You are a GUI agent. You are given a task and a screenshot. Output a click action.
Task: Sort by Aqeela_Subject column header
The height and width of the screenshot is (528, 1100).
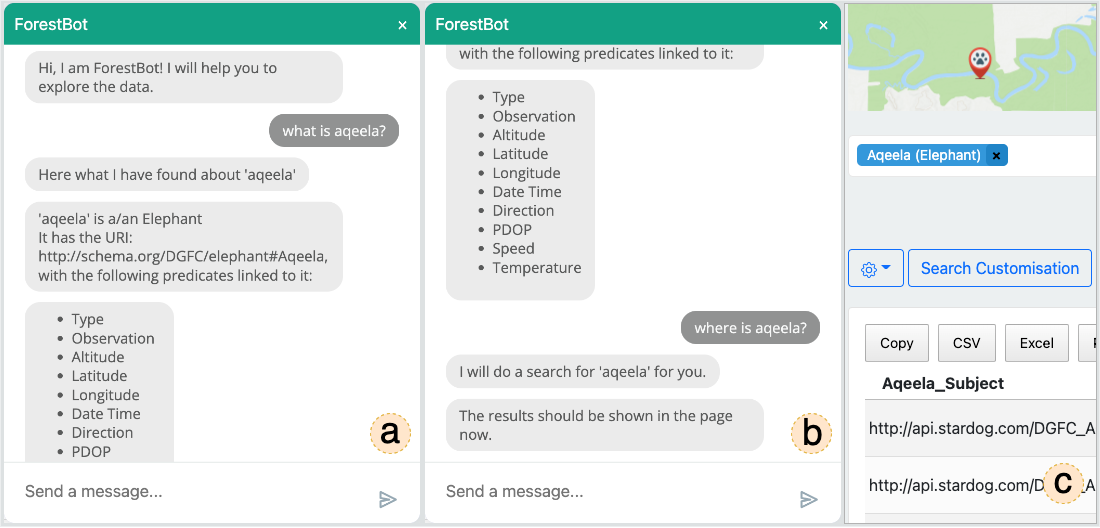coord(943,384)
